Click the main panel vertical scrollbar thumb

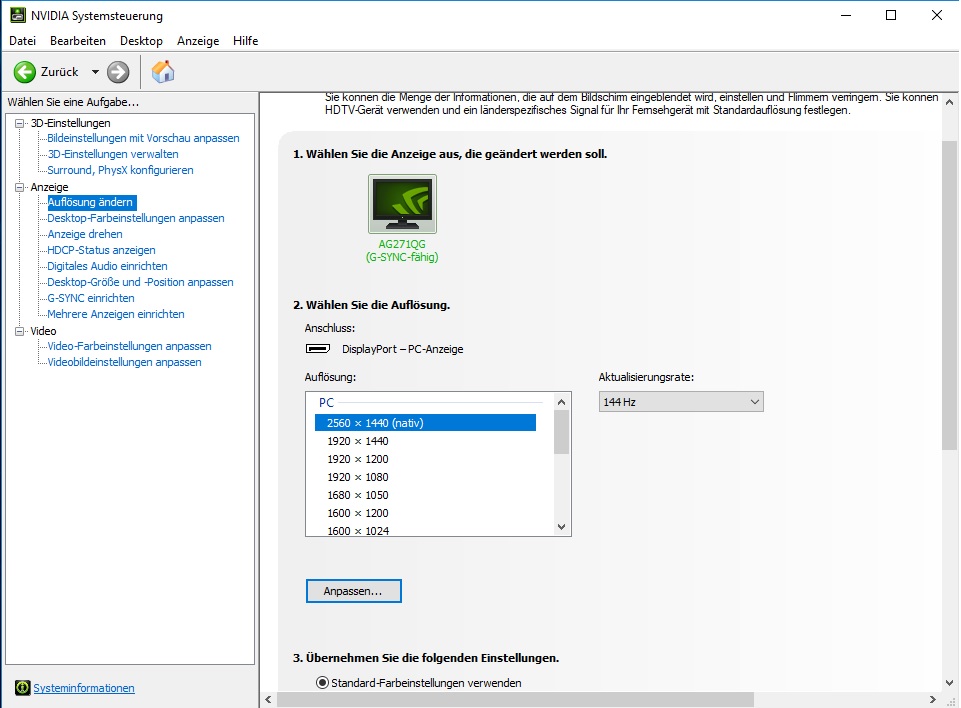click(949, 295)
